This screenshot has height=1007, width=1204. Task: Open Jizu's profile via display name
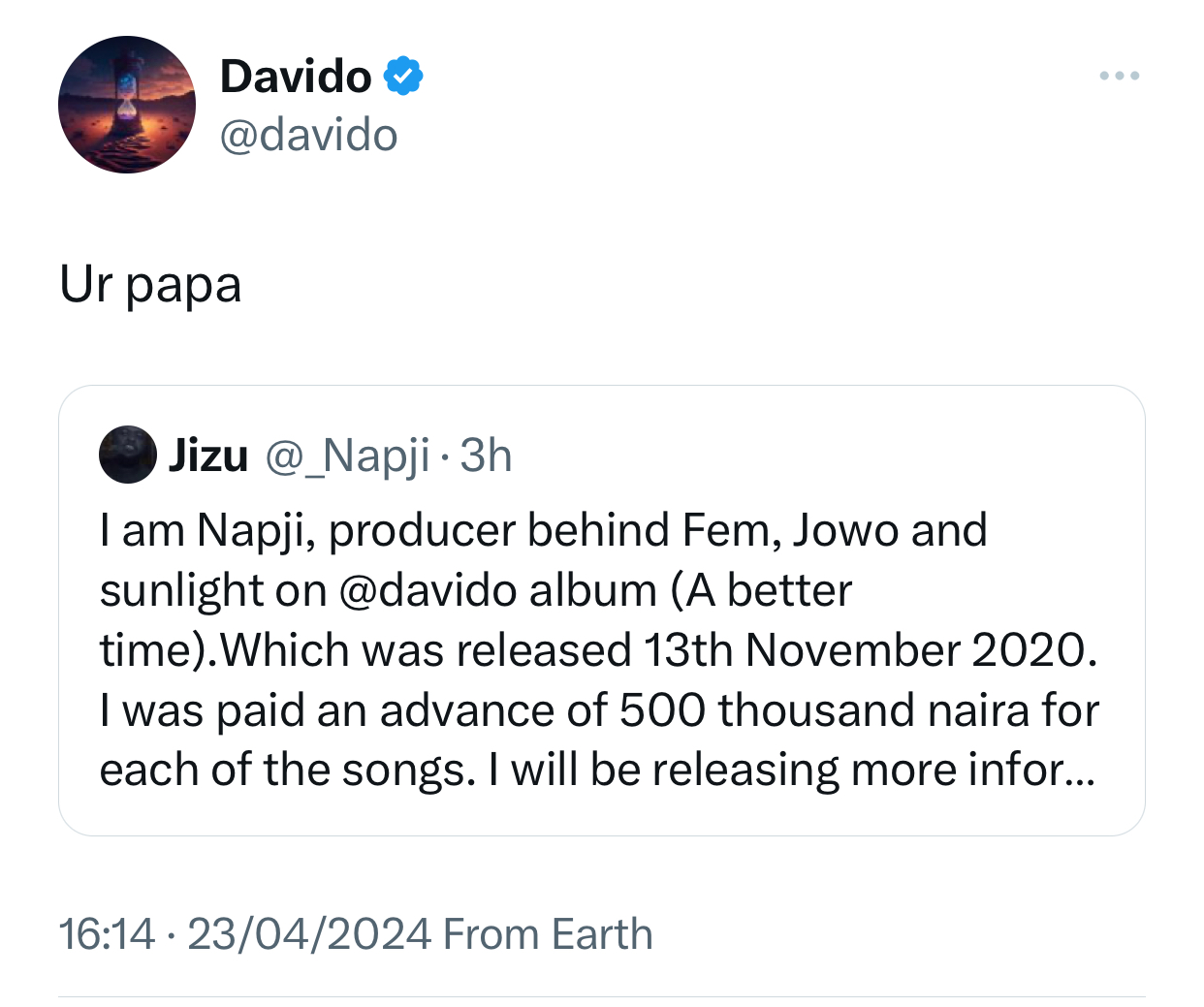coord(208,456)
